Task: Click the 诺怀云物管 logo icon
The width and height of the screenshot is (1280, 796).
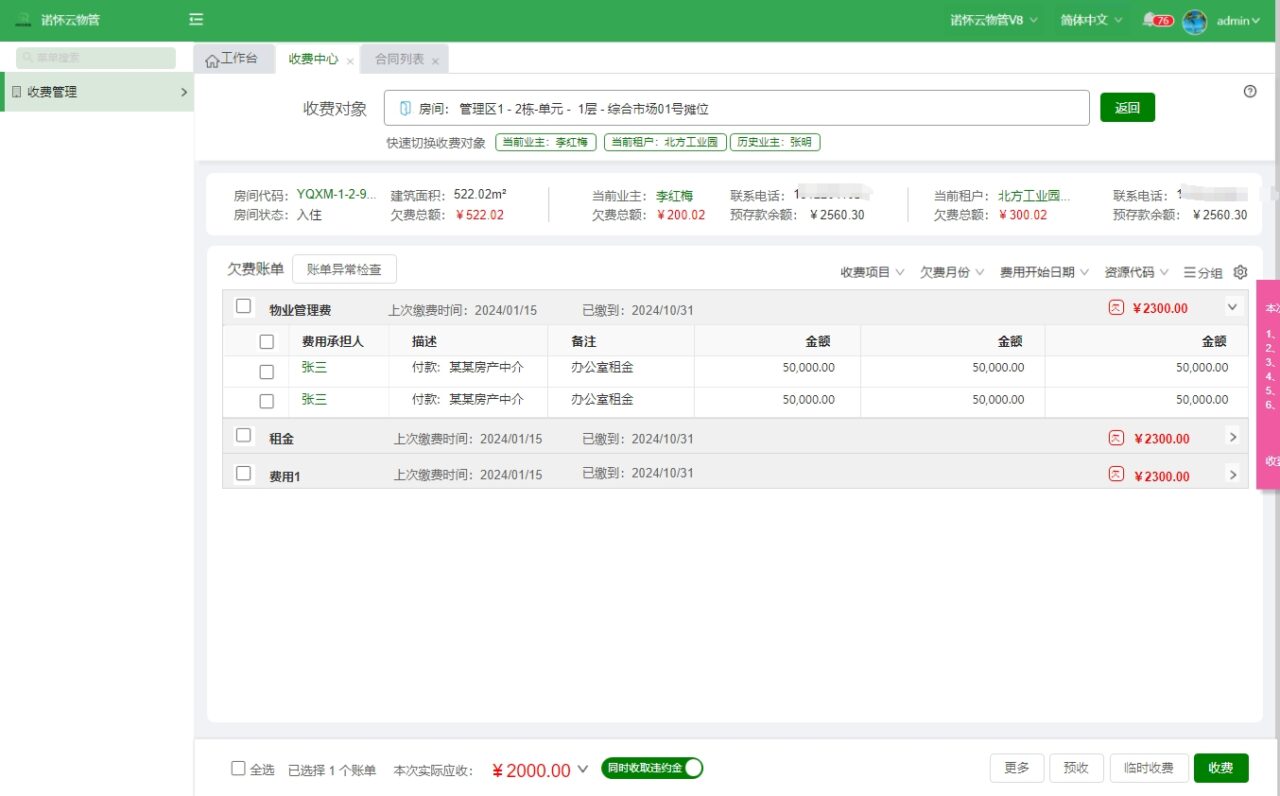Action: click(x=23, y=20)
